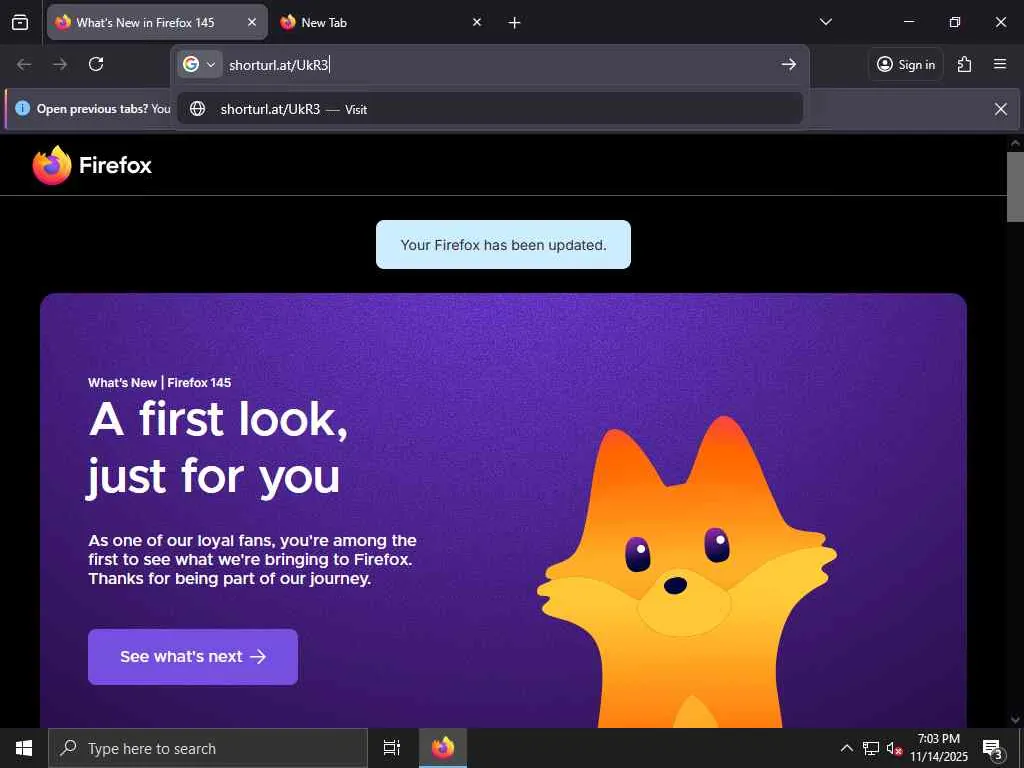This screenshot has height=768, width=1024.
Task: Go back one page
Action: point(24,64)
